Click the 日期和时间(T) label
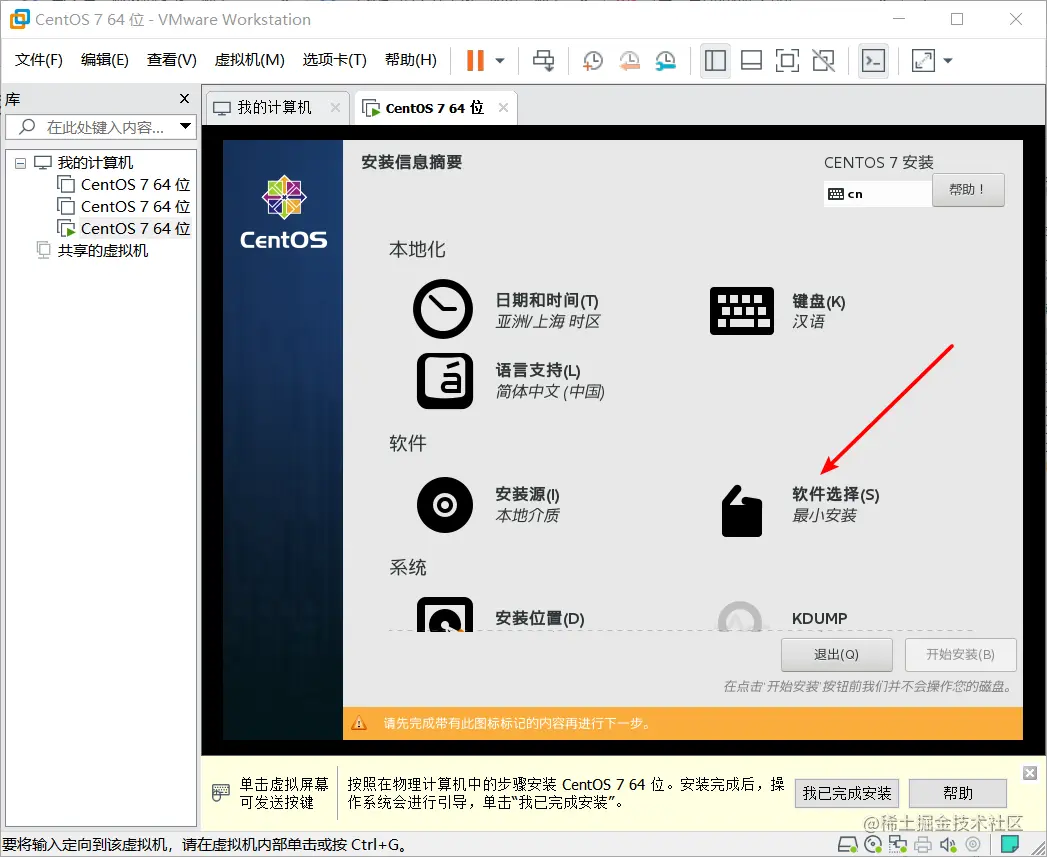Viewport: 1047px width, 857px height. click(547, 301)
